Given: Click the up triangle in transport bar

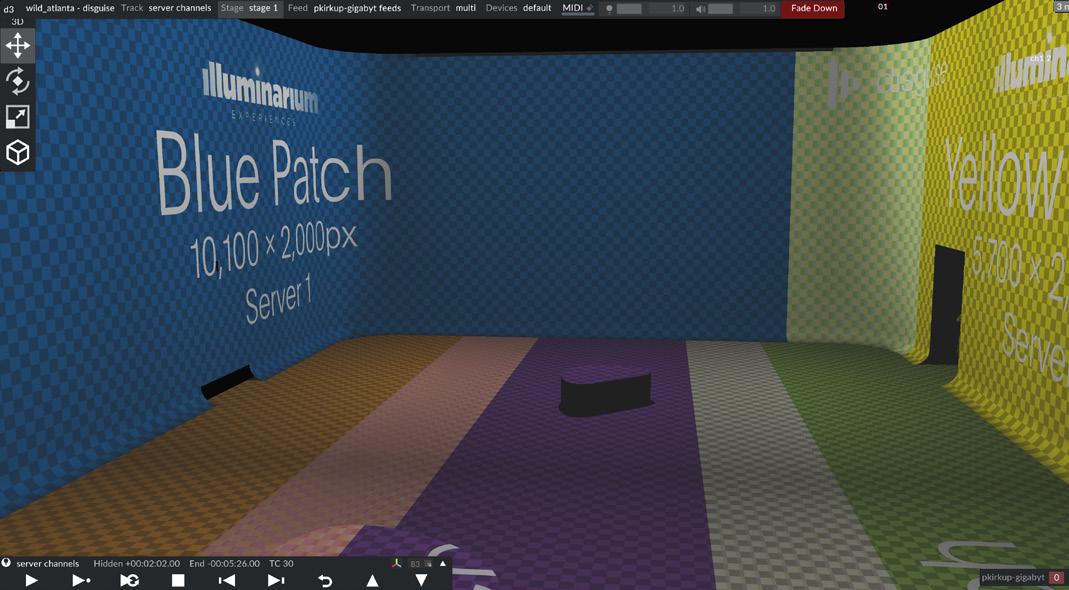Looking at the screenshot, I should point(372,580).
